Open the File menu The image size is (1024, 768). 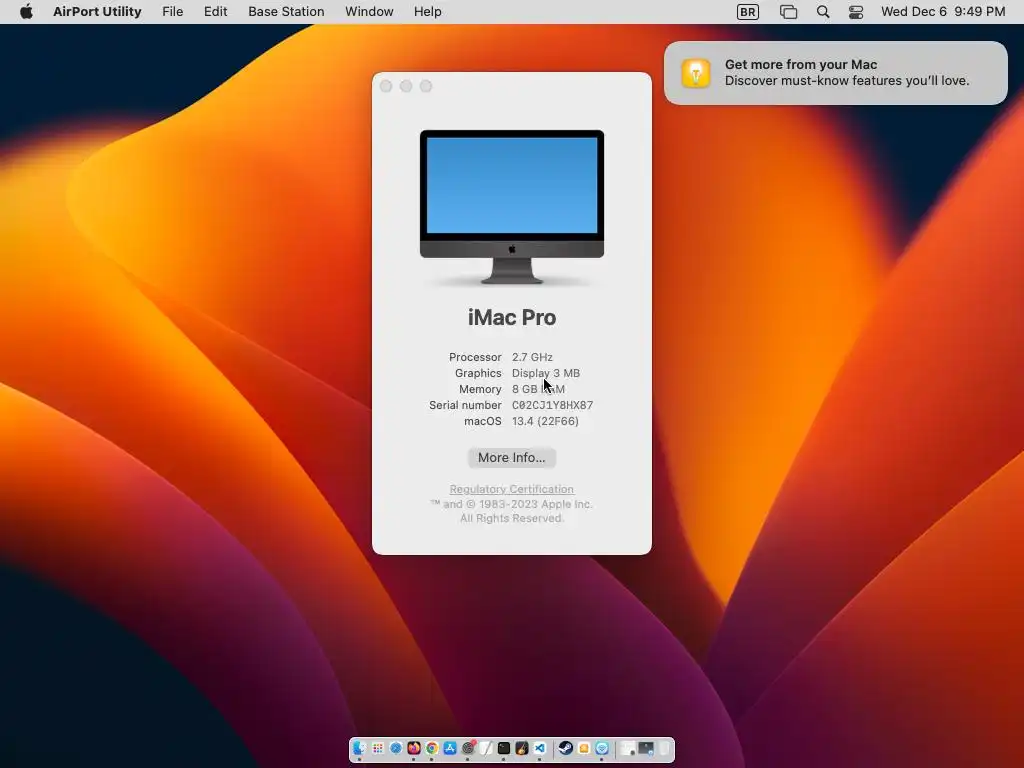(172, 11)
